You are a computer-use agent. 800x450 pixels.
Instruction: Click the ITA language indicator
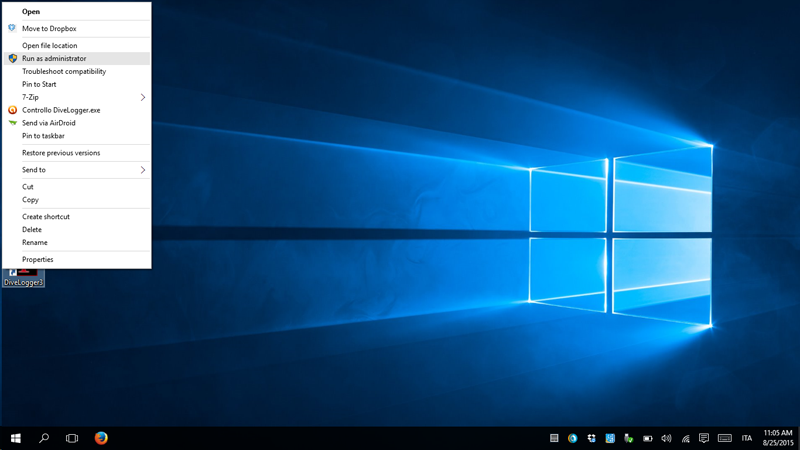(x=747, y=438)
